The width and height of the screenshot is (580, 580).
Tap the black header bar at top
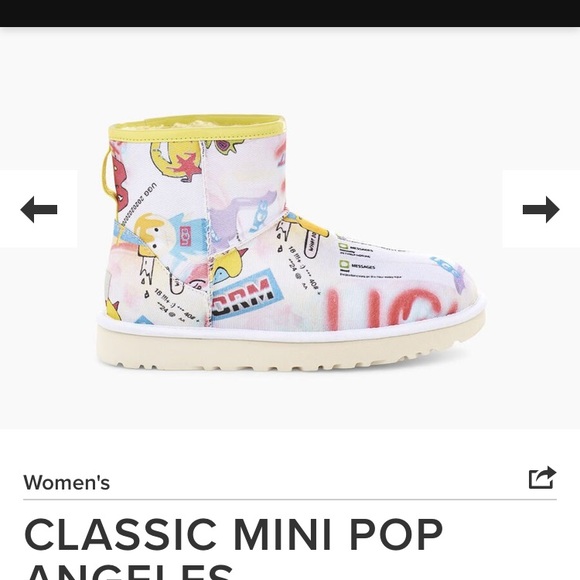[x=290, y=13]
